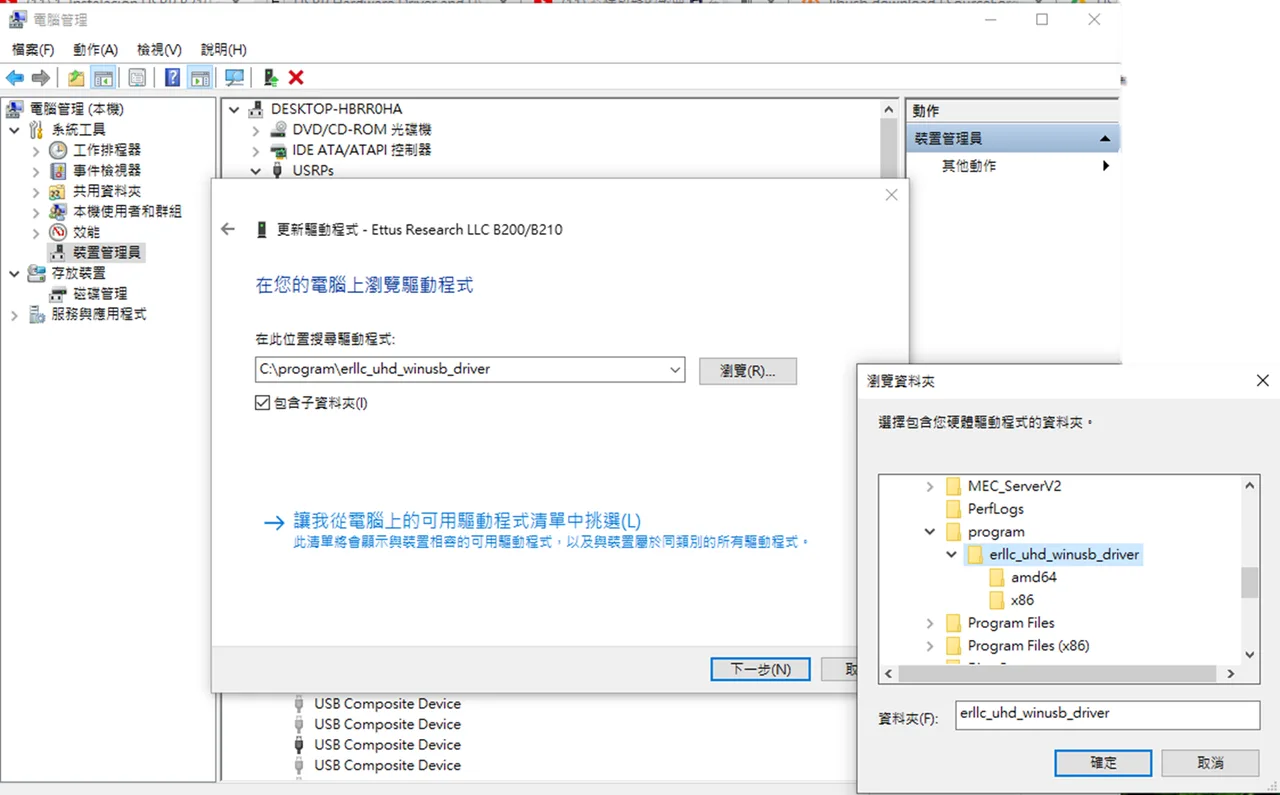
Task: Click the Up One Level folder icon
Action: click(77, 78)
